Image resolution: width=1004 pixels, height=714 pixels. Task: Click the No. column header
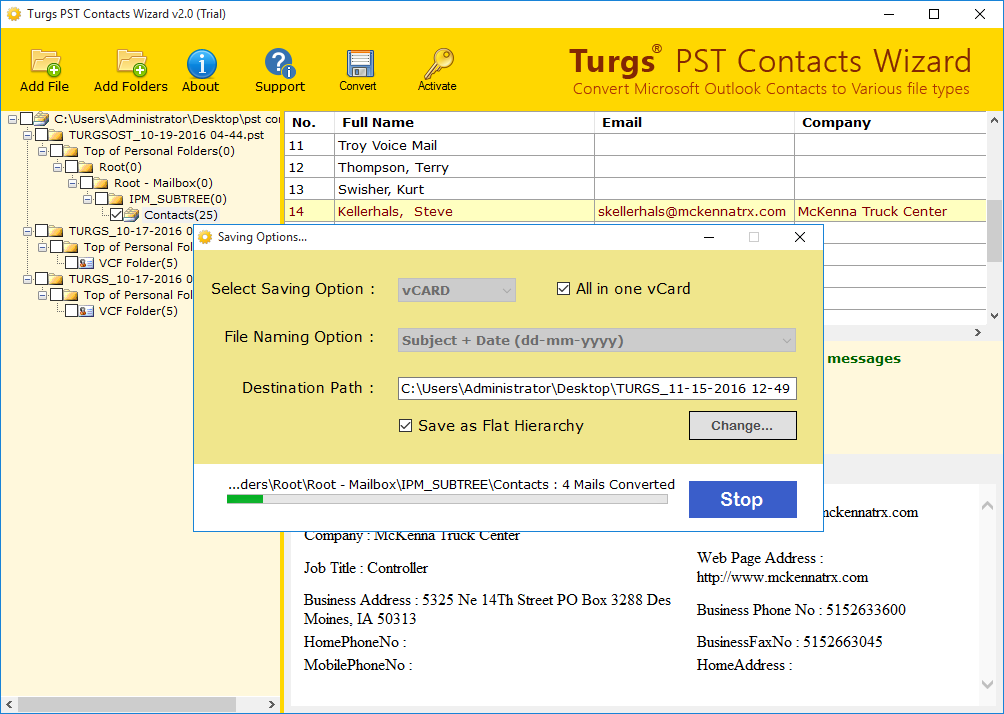[309, 122]
